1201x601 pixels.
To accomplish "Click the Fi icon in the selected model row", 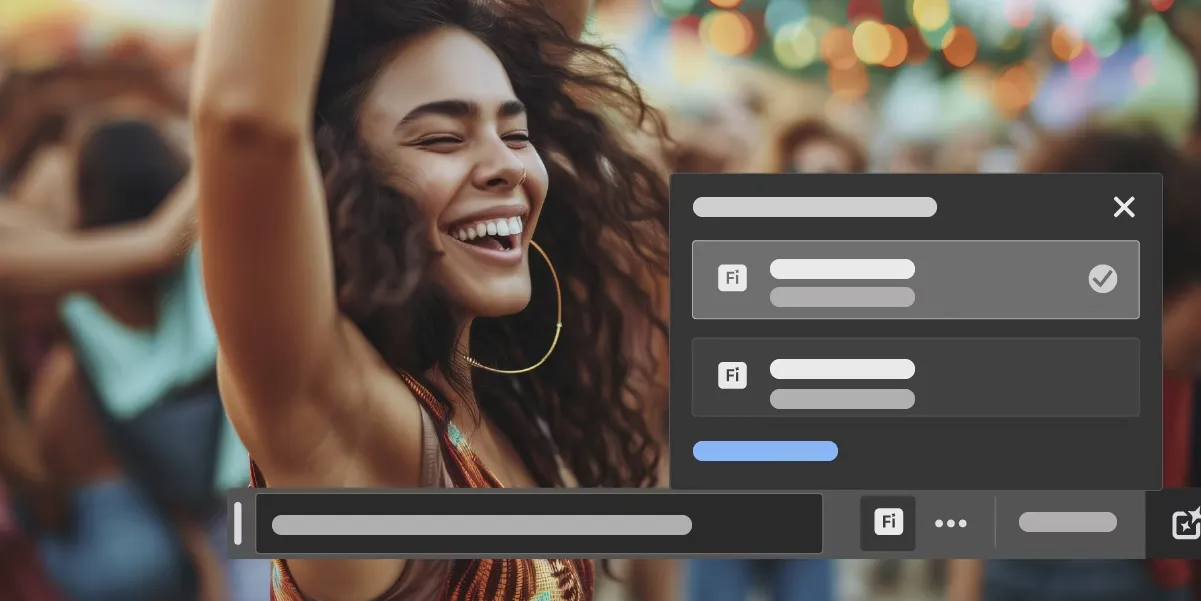I will 732,278.
